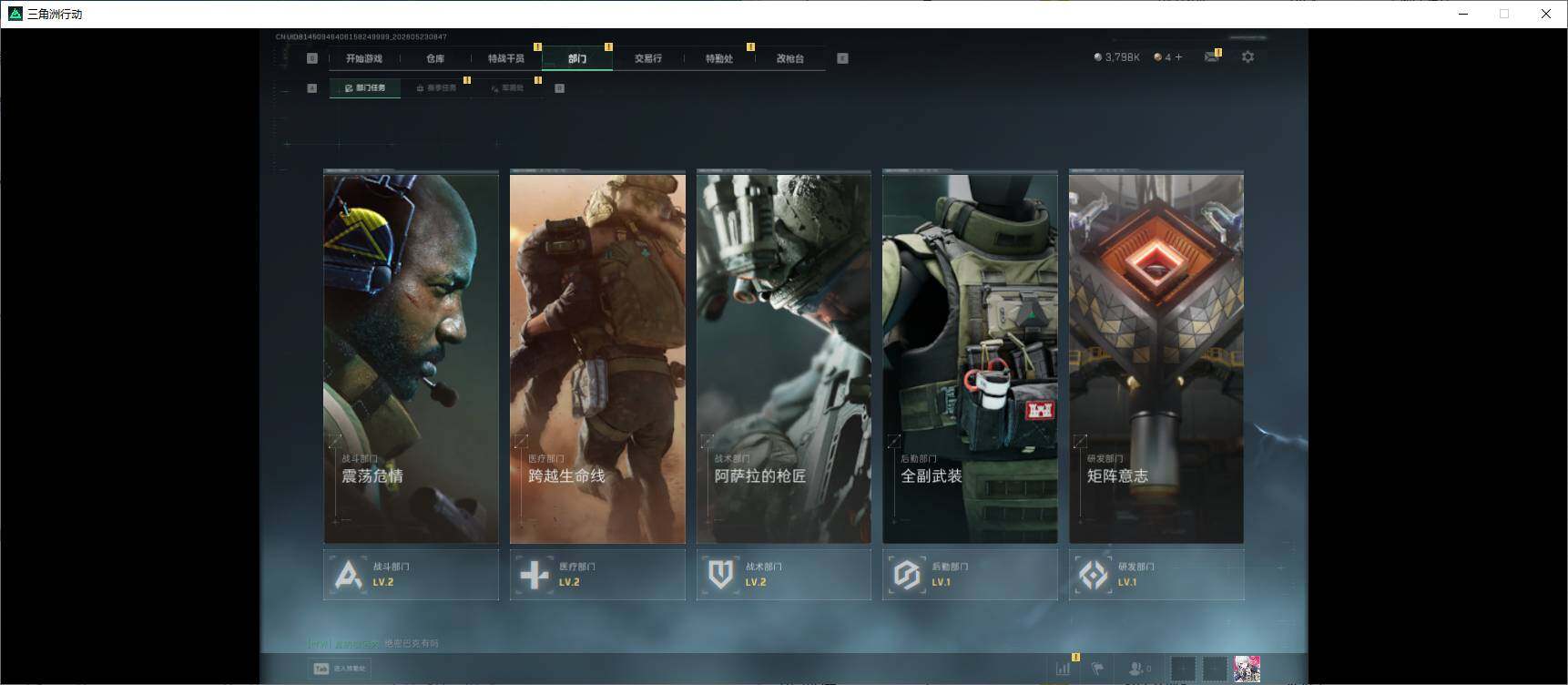Open the 矩阵意志 research department card
1568x685 pixels.
[x=1156, y=358]
